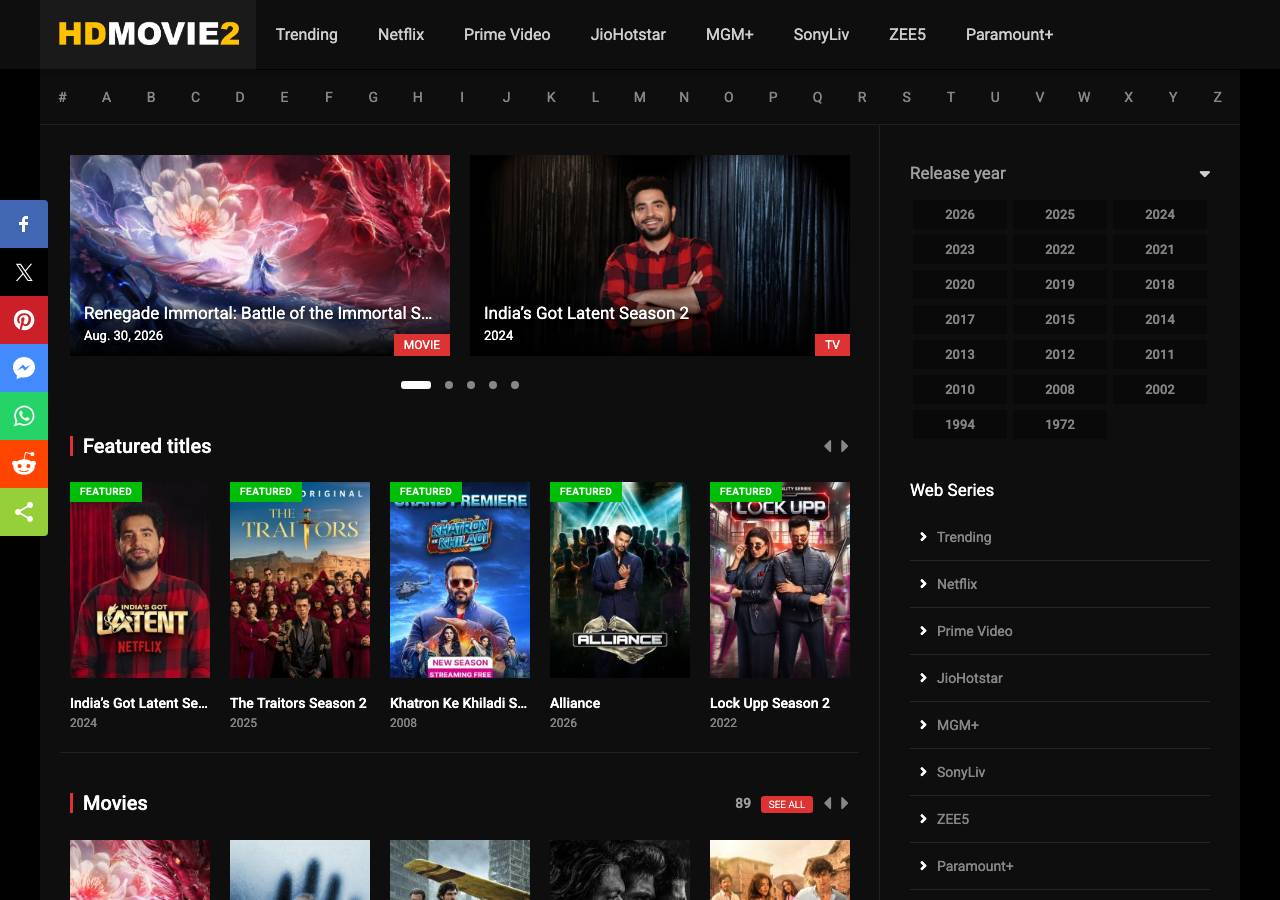Viewport: 1280px width, 900px height.
Task: Click the MOVIE tag on Renegade banner
Action: click(422, 345)
